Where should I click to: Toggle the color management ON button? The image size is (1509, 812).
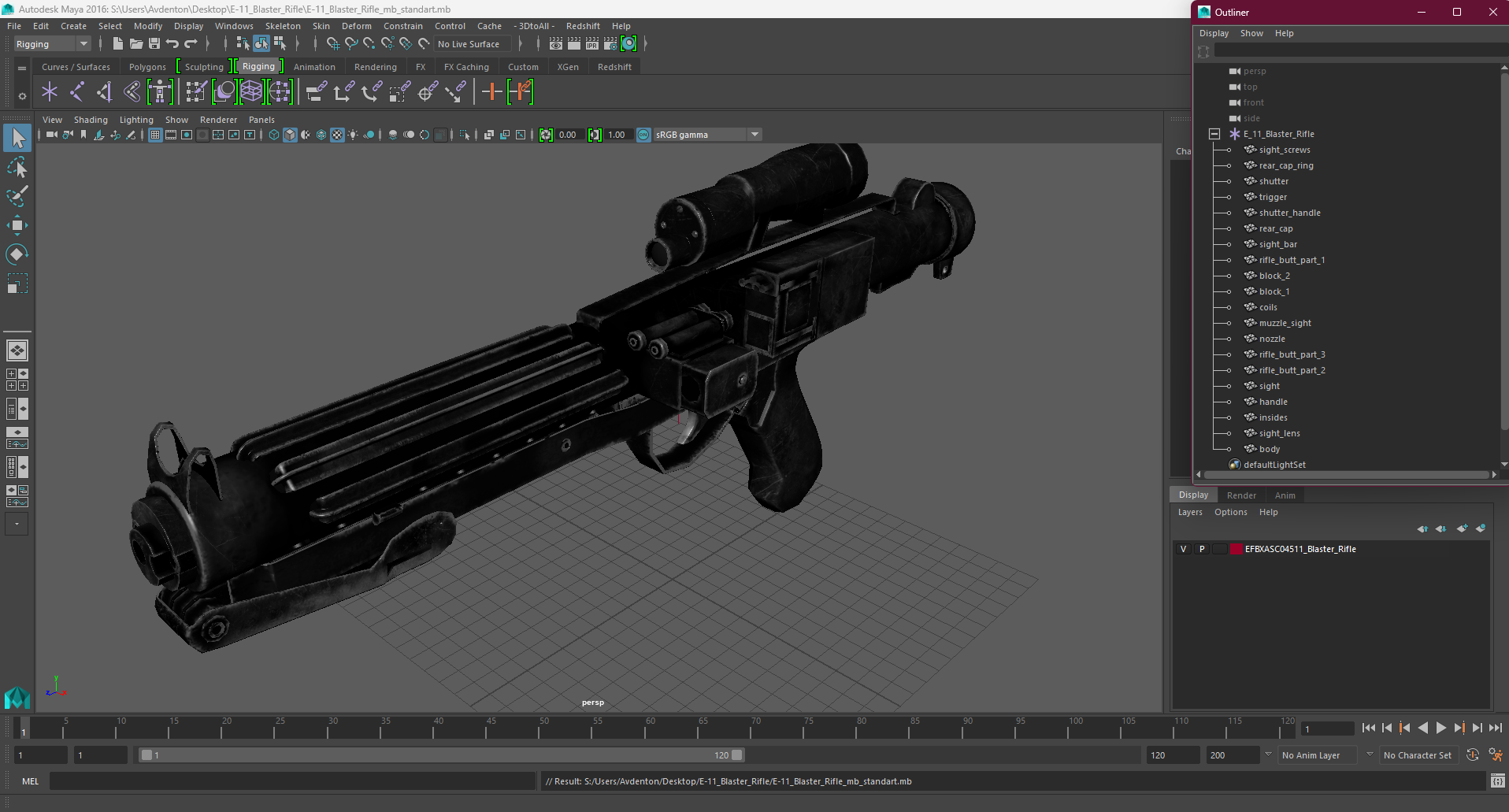coord(643,135)
